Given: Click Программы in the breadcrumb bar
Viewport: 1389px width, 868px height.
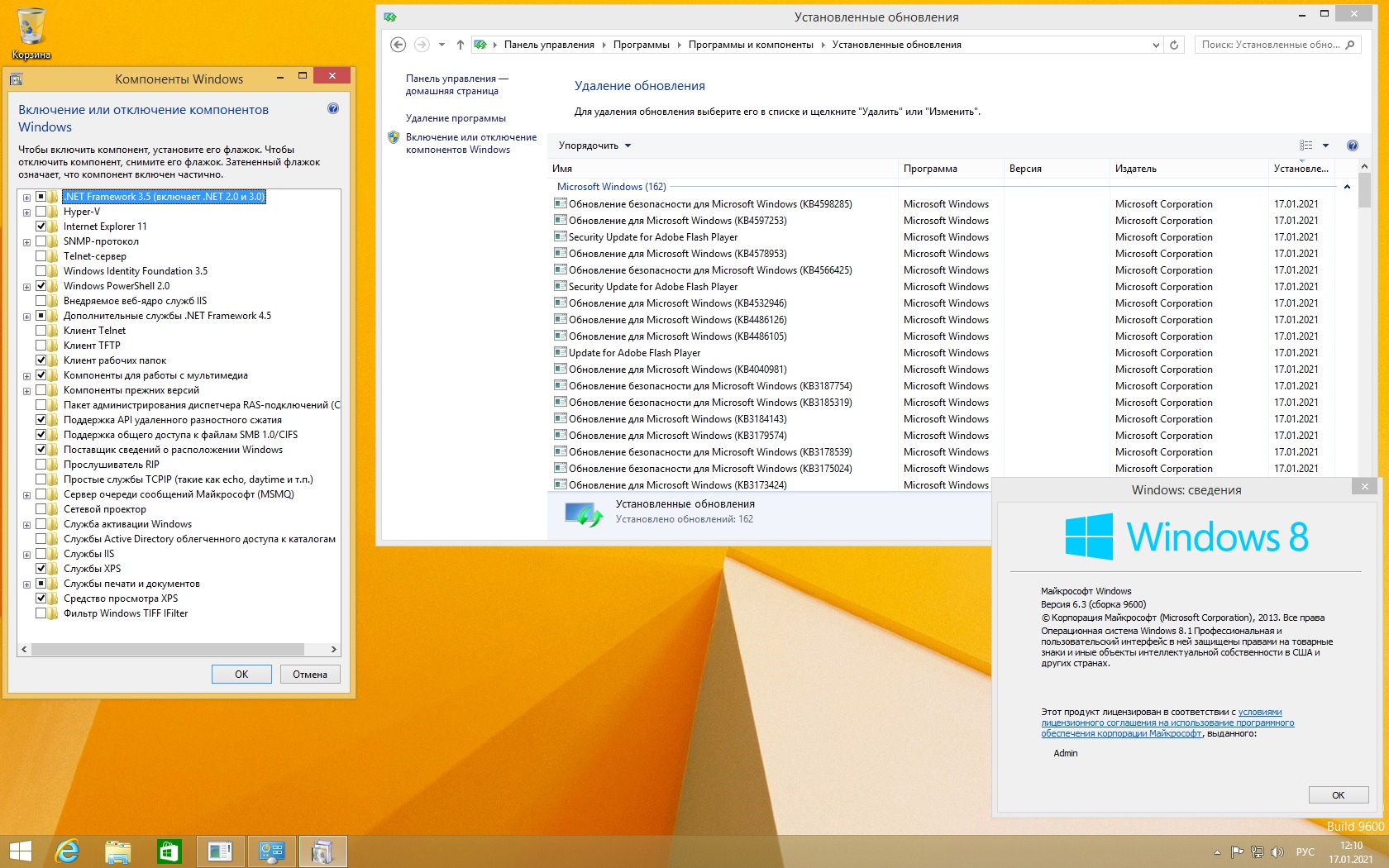Looking at the screenshot, I should tap(641, 45).
